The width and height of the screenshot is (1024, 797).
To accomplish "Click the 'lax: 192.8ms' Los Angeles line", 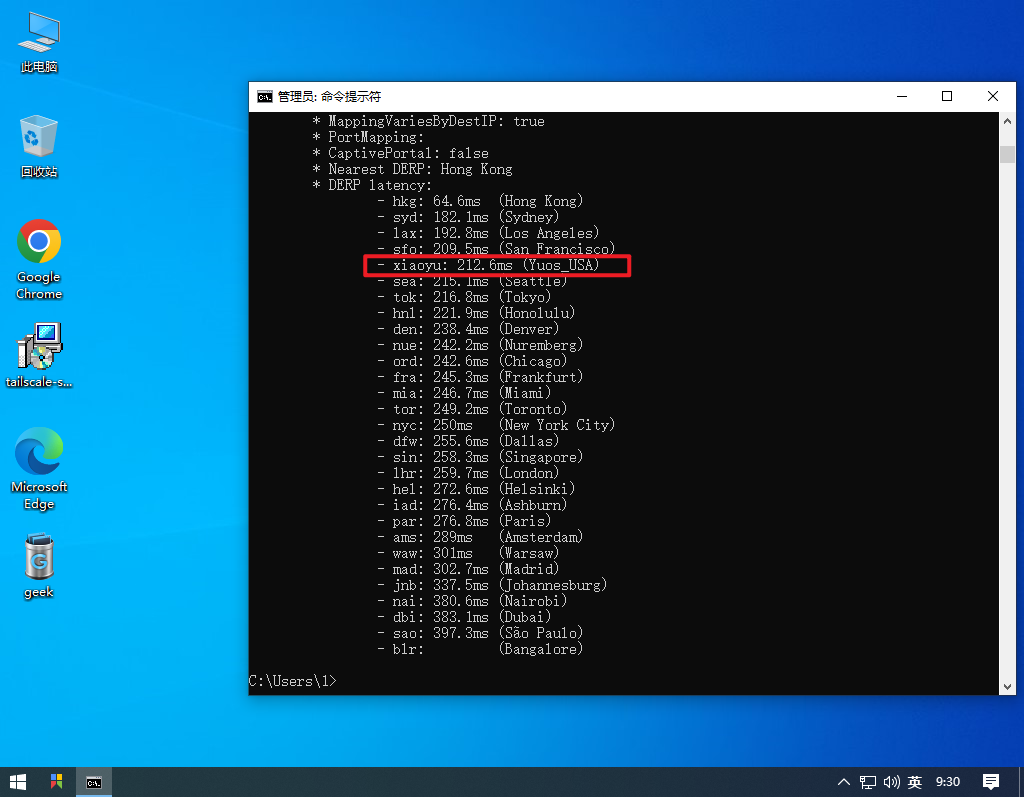I will click(488, 233).
